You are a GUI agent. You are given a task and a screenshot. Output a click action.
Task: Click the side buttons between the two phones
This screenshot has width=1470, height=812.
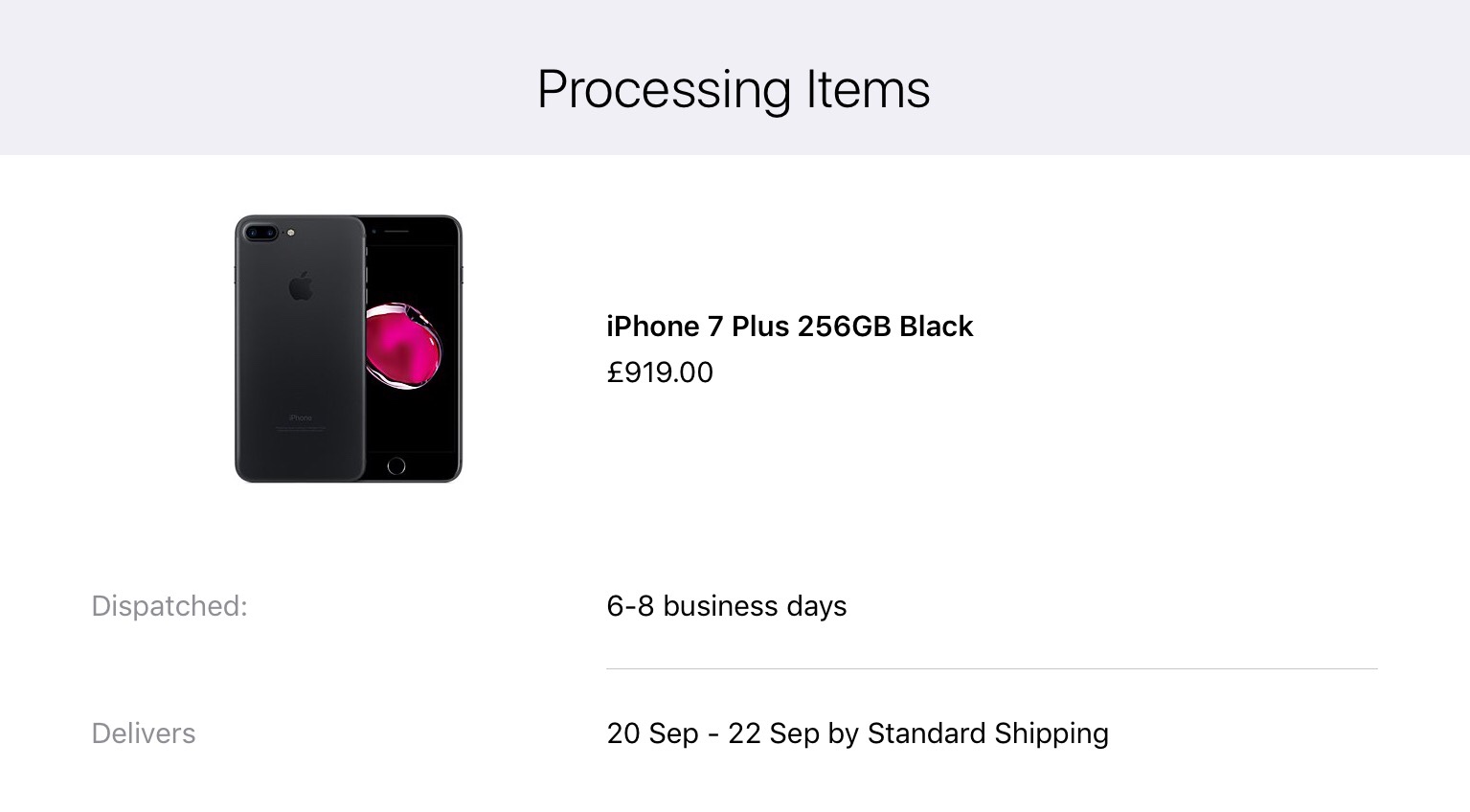point(366,268)
